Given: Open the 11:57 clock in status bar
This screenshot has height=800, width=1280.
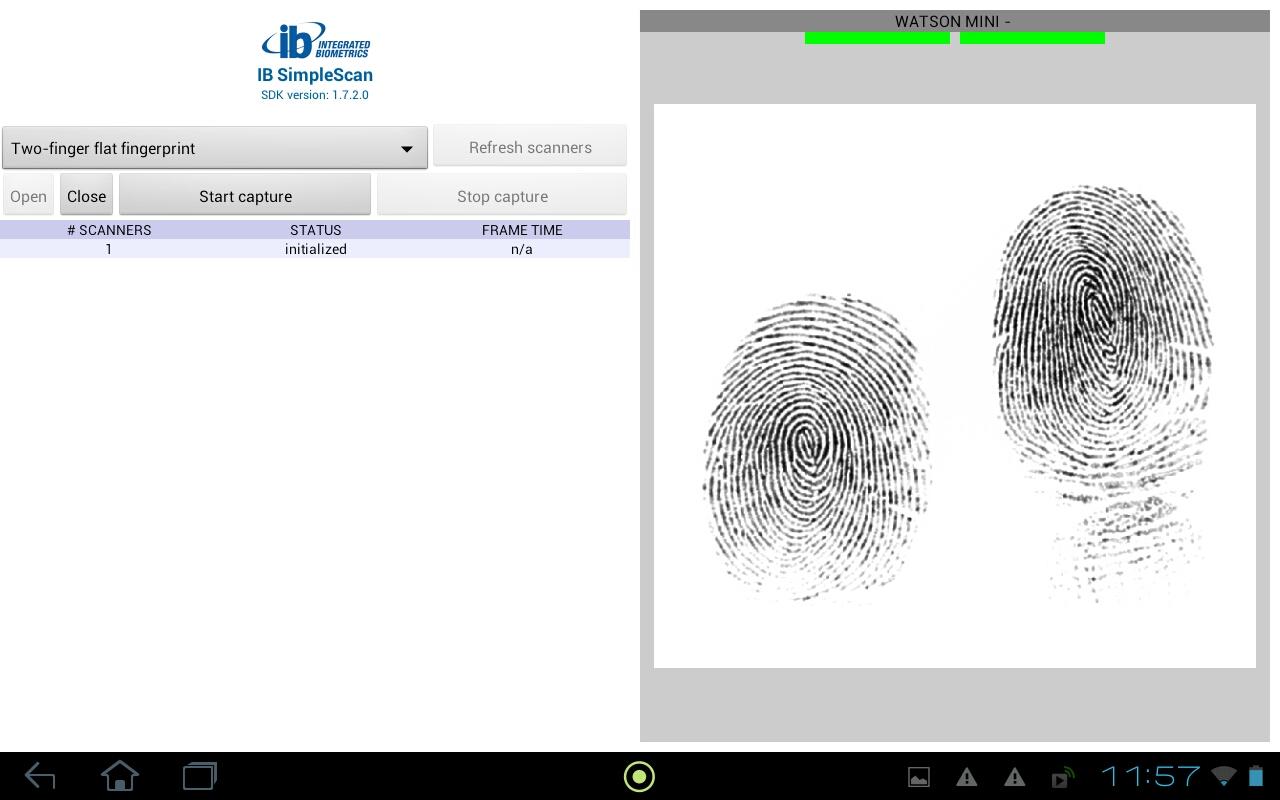Looking at the screenshot, I should point(1150,776).
